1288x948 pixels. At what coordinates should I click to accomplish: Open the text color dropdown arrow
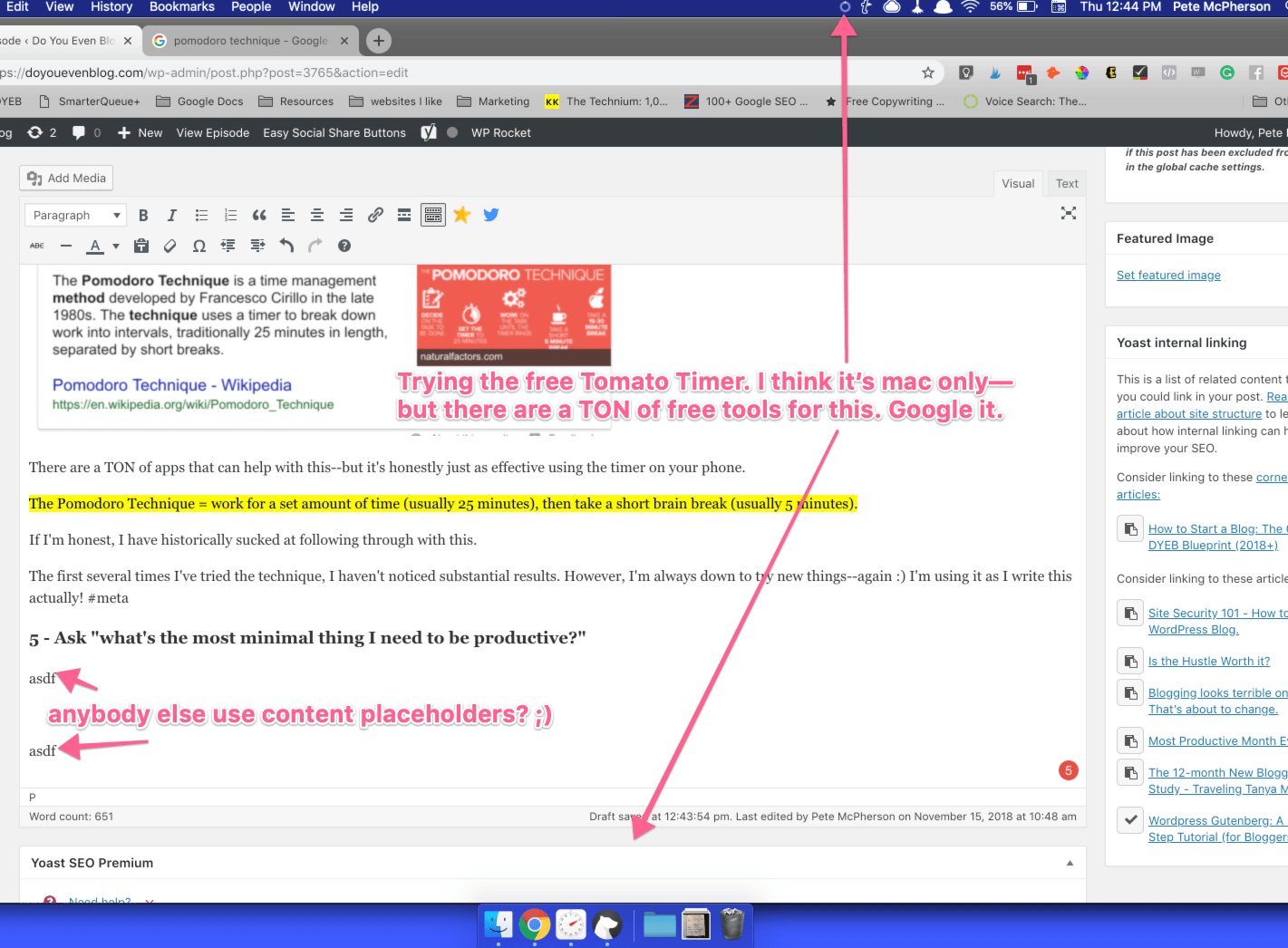coord(115,246)
